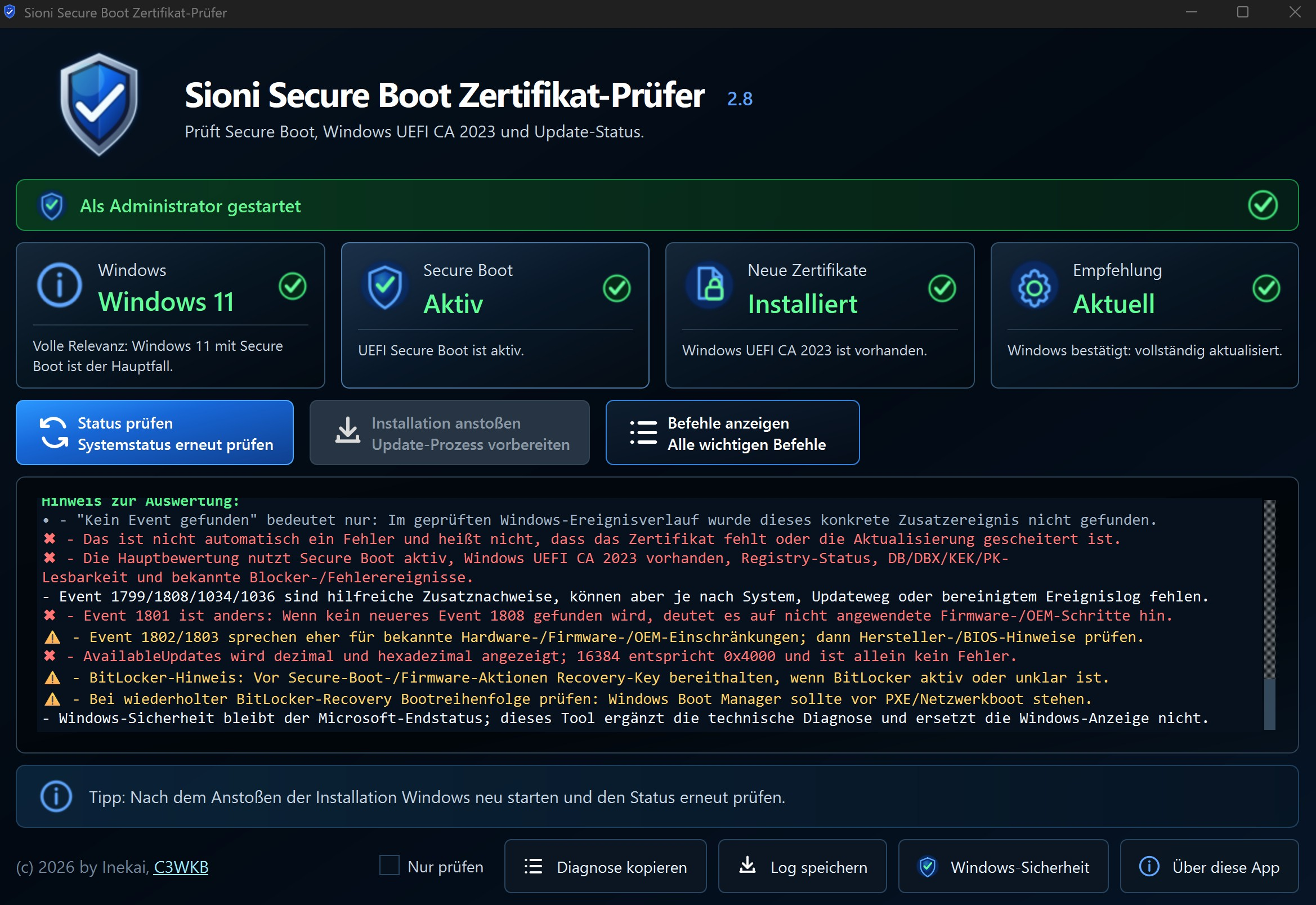Viewport: 1316px width, 905px height.
Task: Open the C3WKB link
Action: [x=181, y=867]
